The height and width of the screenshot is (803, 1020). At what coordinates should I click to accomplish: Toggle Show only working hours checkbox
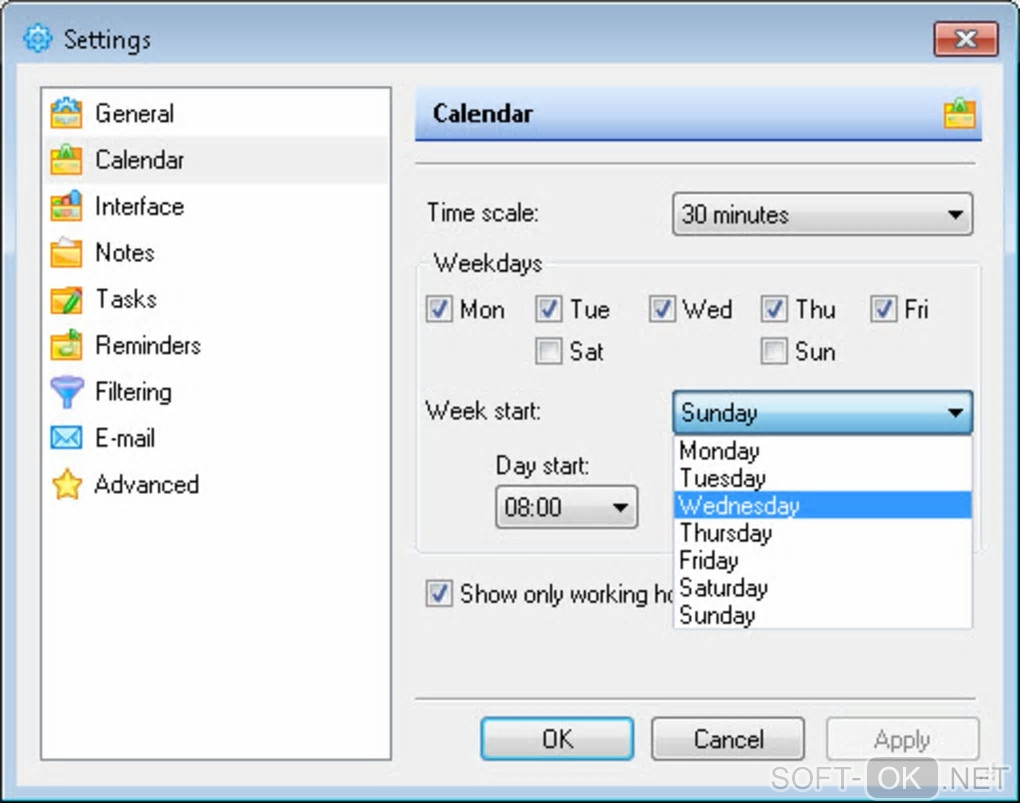[x=439, y=594]
